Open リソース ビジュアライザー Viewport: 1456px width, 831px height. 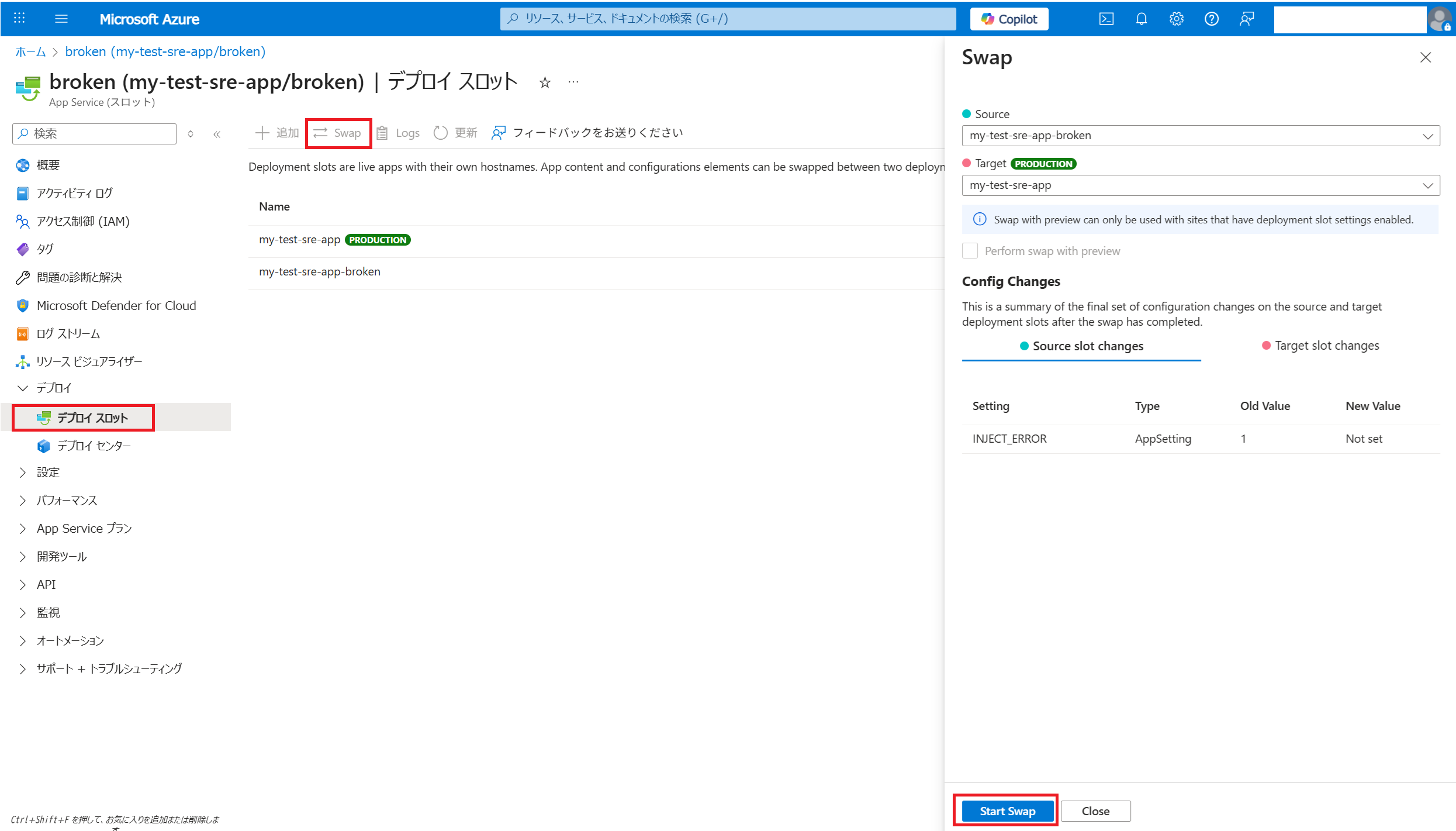89,361
